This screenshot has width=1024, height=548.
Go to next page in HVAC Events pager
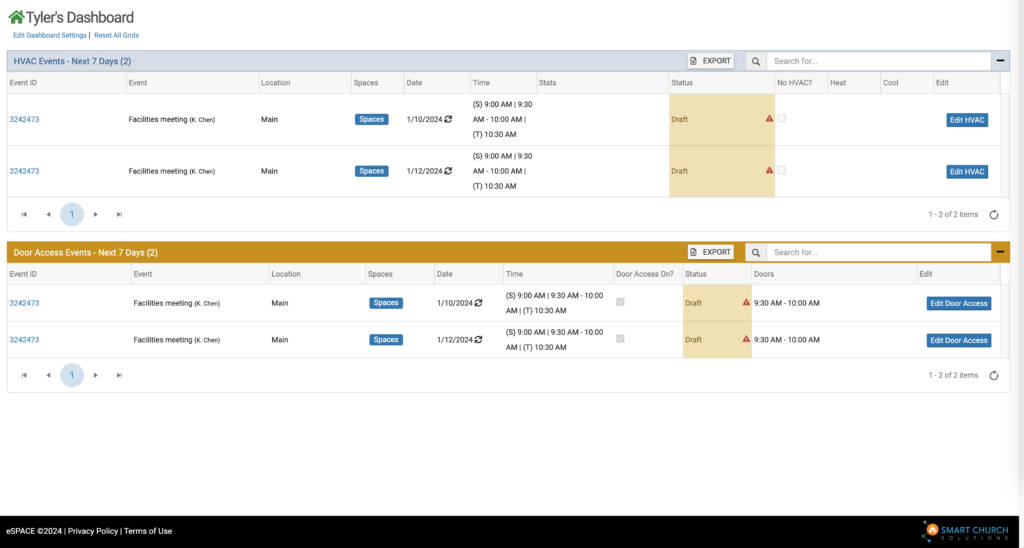95,214
